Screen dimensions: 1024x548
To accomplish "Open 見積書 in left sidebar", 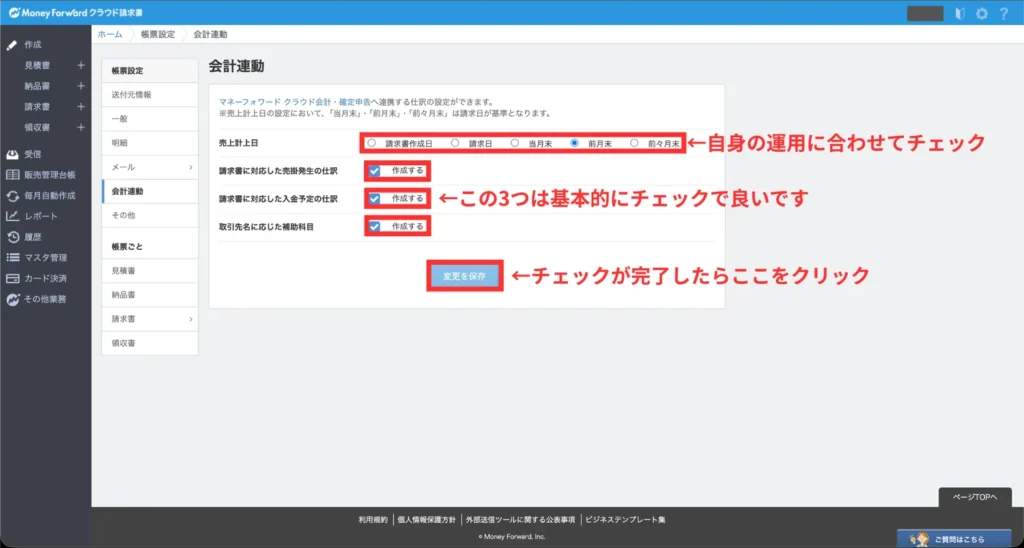I will click(37, 65).
